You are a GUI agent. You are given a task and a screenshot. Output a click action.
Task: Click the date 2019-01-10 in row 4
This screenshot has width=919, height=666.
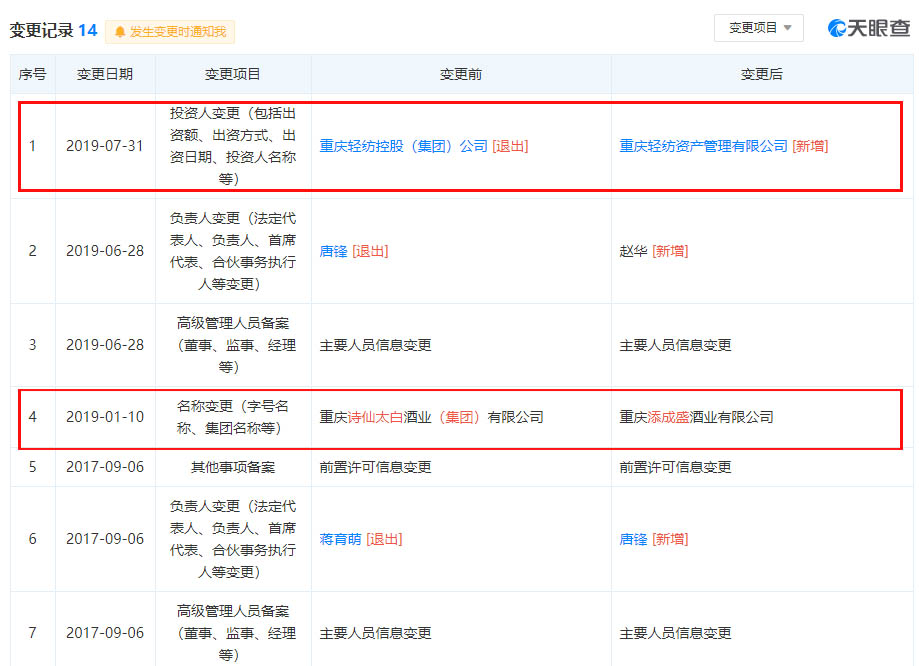point(105,417)
